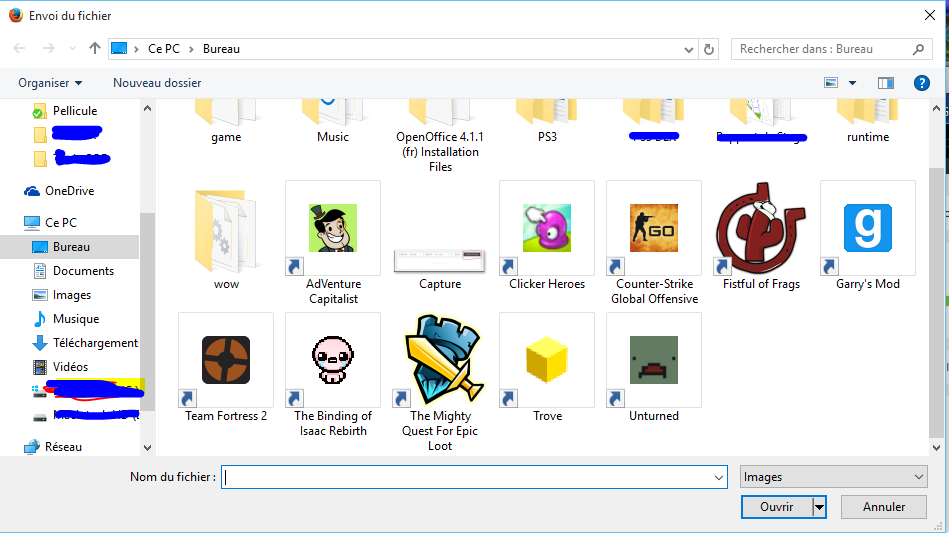Viewport: 949px width, 533px height.
Task: Click the search magnifier icon
Action: pos(918,49)
